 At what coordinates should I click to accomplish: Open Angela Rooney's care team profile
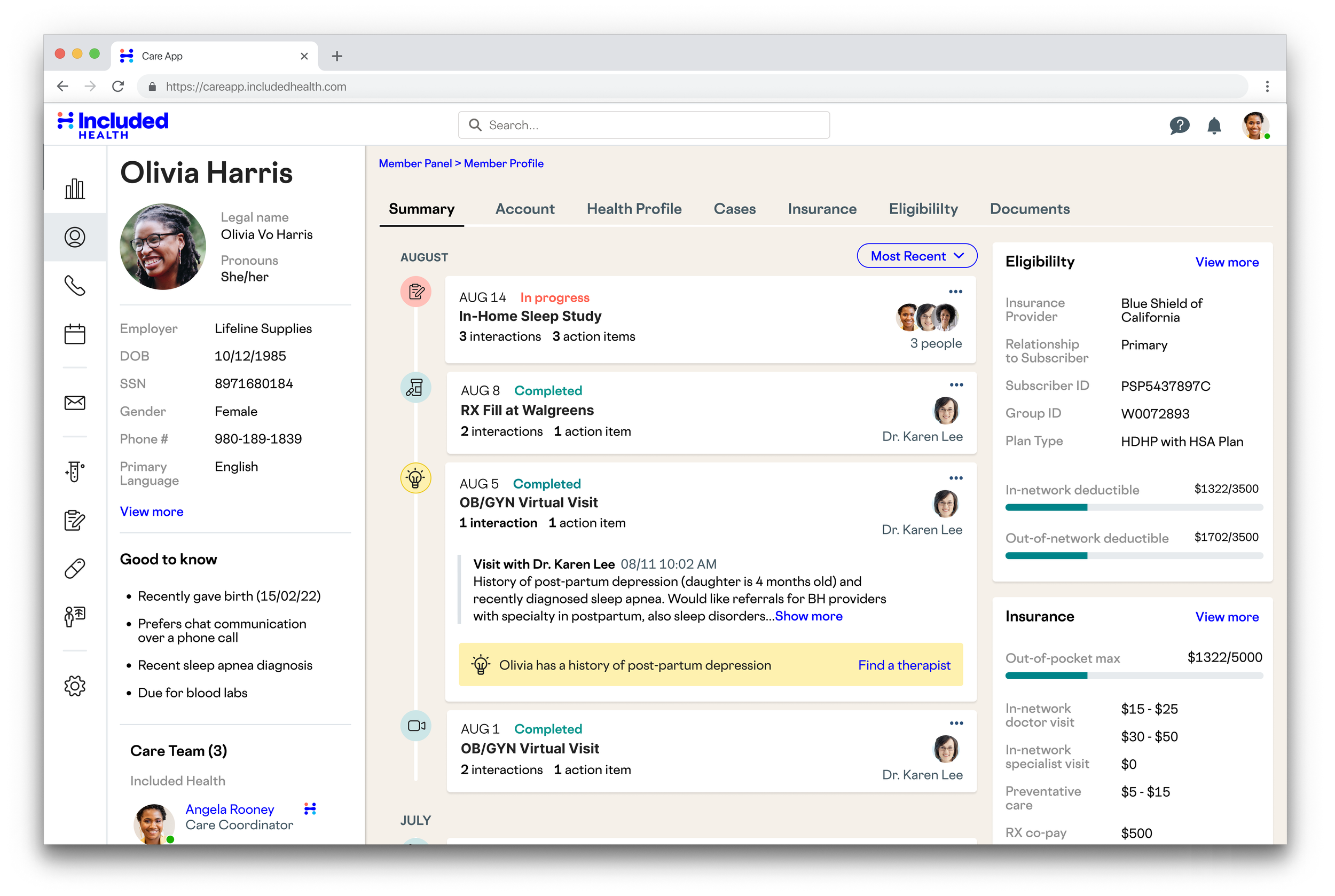pyautogui.click(x=230, y=809)
